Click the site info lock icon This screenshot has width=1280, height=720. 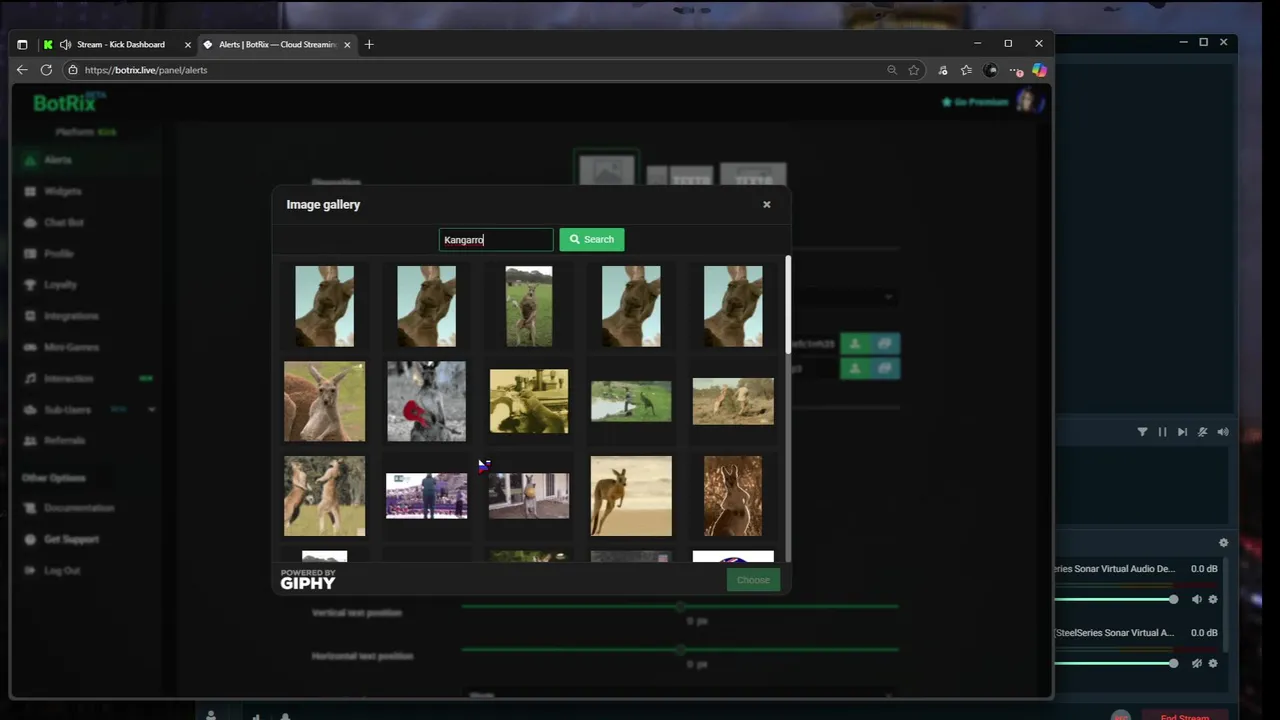(72, 70)
